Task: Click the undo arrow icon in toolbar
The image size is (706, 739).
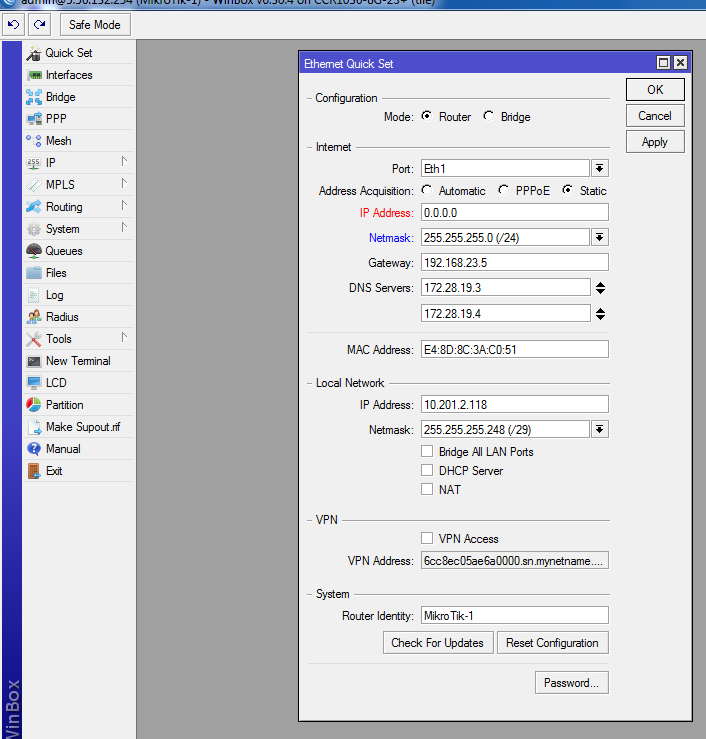Action: [x=15, y=24]
